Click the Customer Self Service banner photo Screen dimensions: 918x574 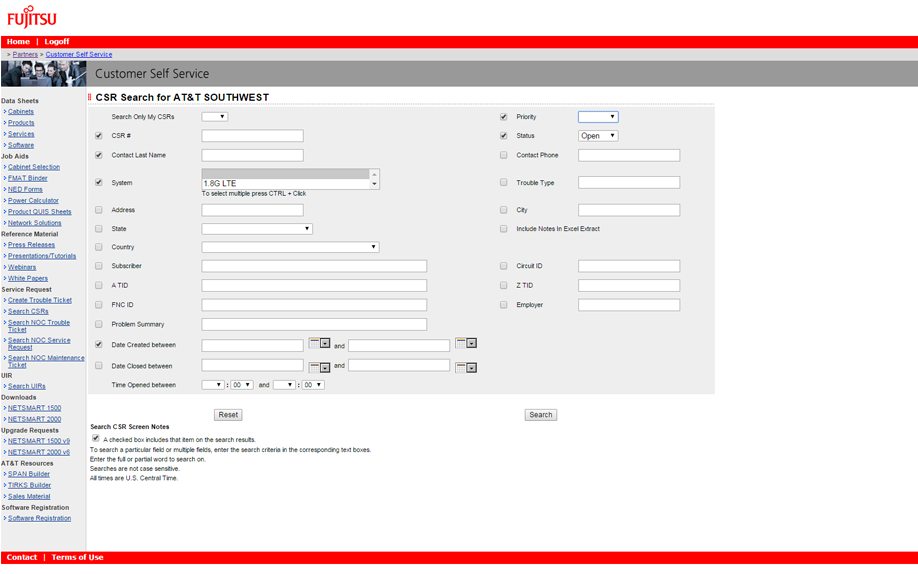pos(43,74)
